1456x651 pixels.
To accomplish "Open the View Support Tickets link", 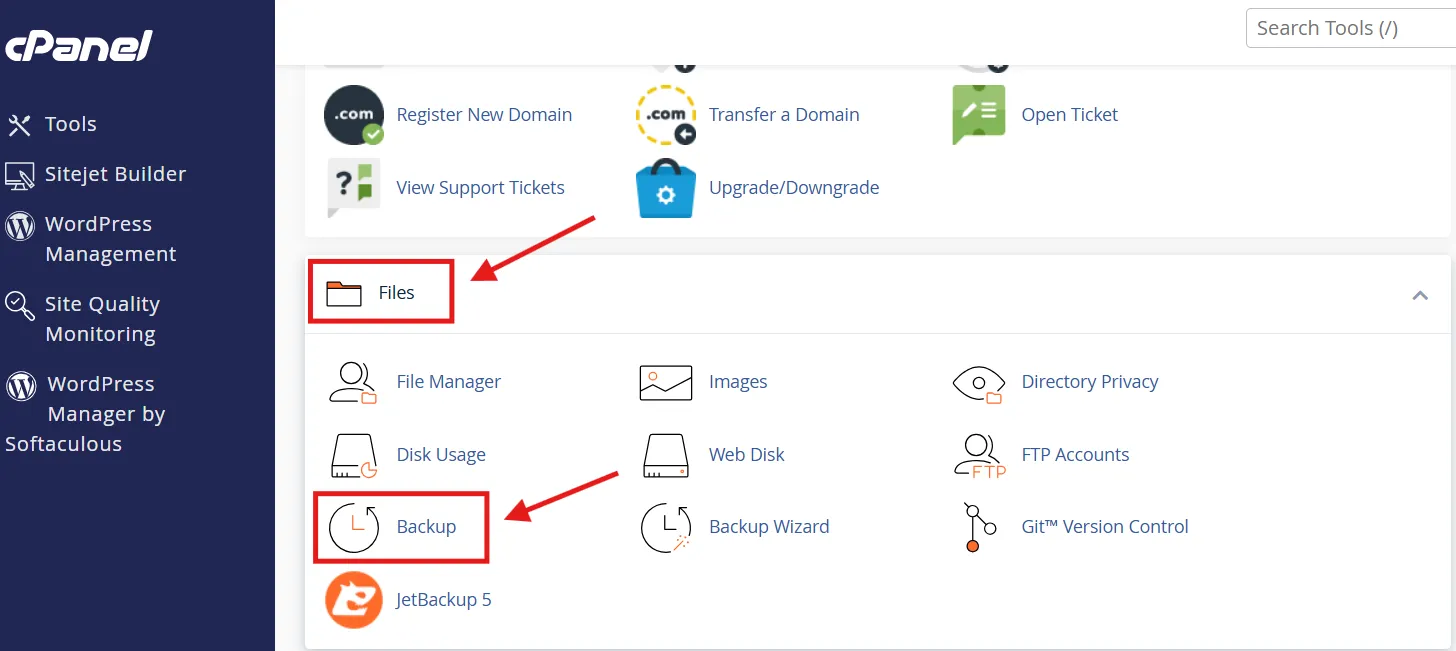I will click(480, 188).
